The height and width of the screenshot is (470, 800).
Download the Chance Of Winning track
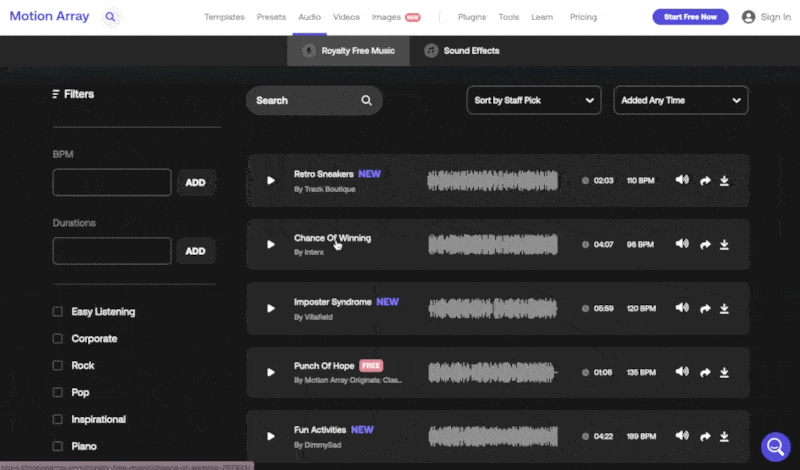point(724,244)
